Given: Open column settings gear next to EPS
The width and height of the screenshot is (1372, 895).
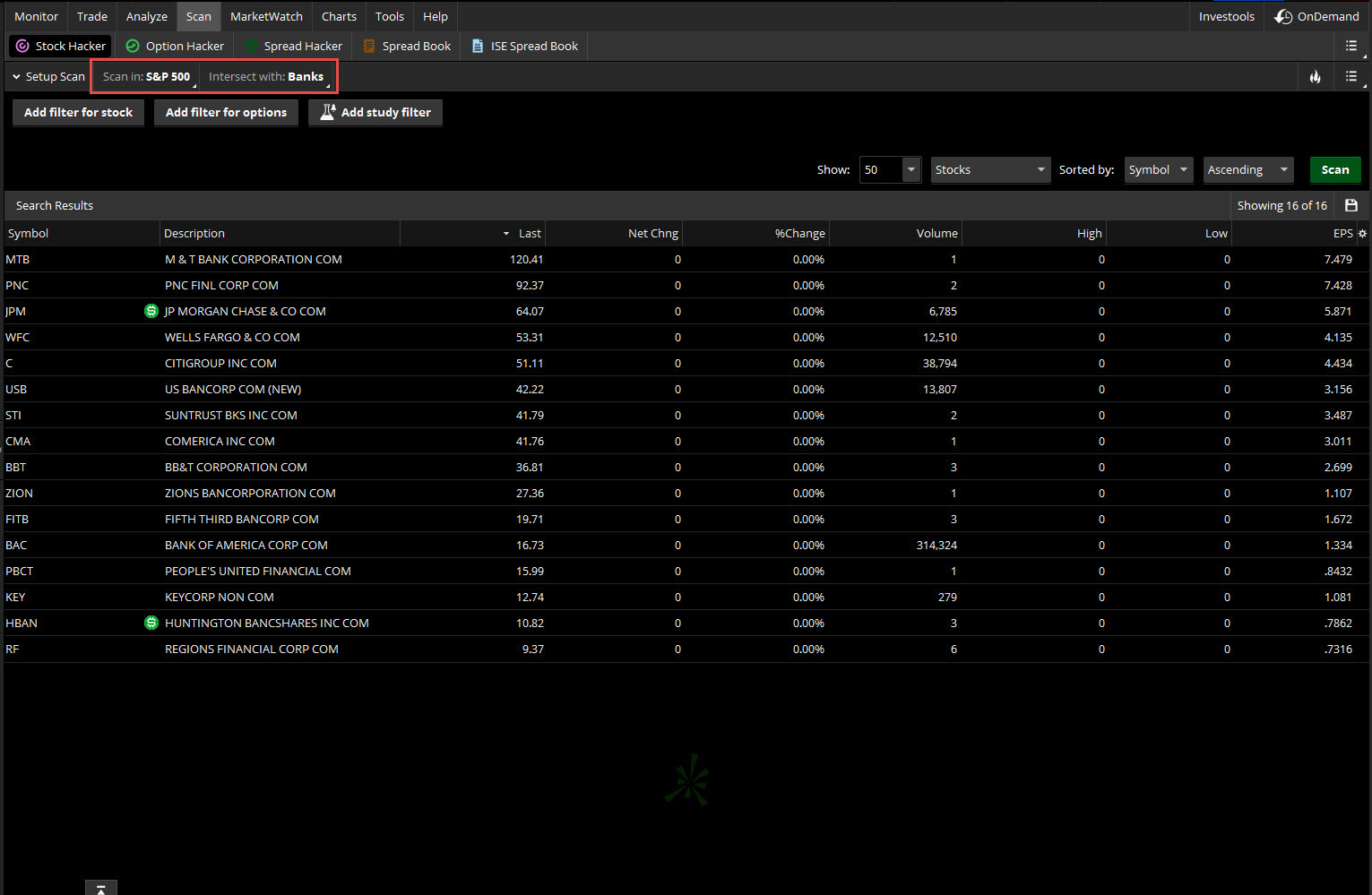Looking at the screenshot, I should [x=1362, y=233].
